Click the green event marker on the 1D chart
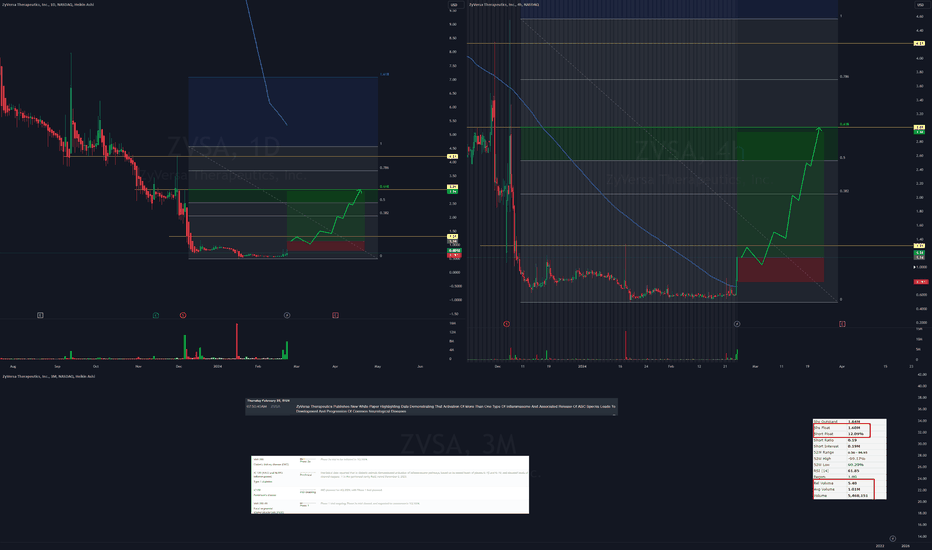Image resolution: width=932 pixels, height=550 pixels. click(x=156, y=315)
